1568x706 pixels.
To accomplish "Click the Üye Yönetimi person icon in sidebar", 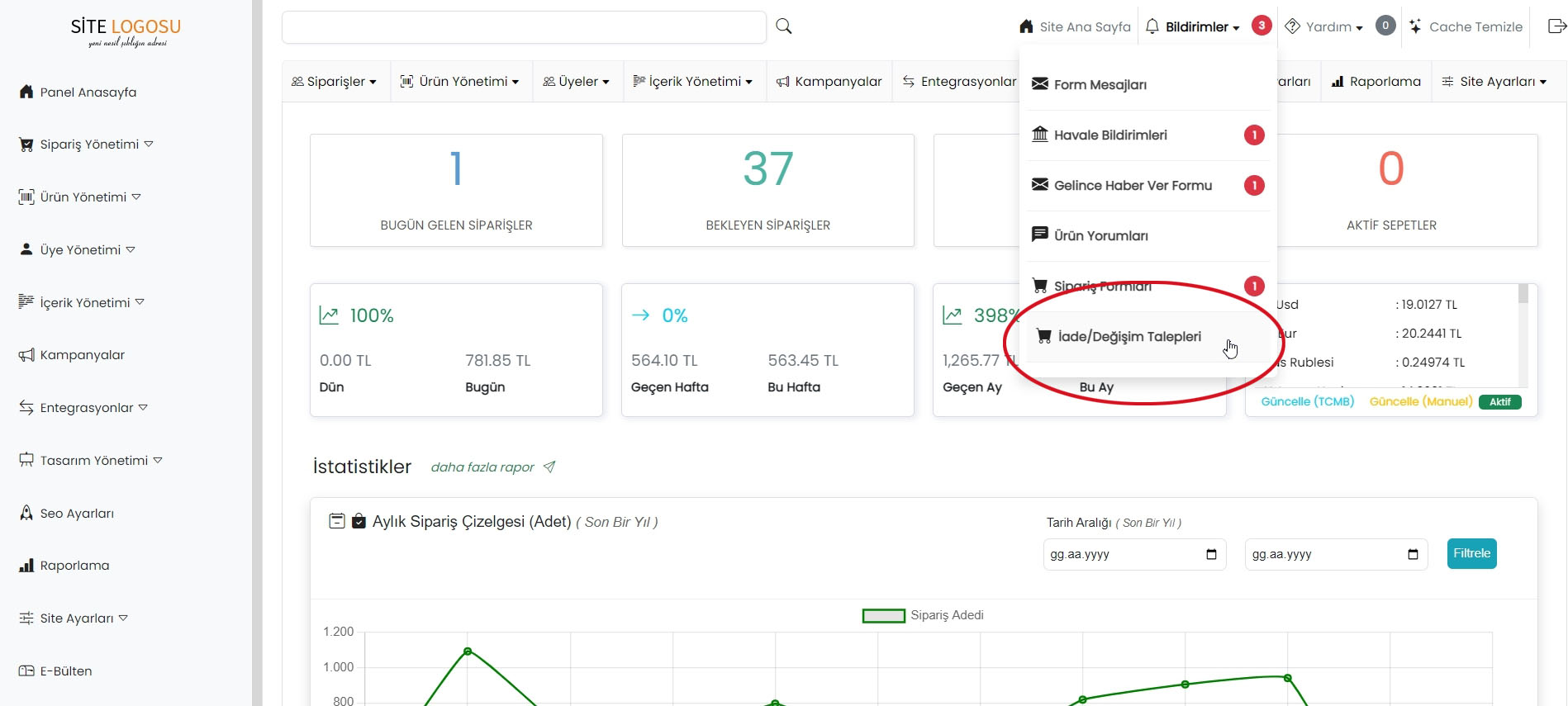I will (26, 249).
